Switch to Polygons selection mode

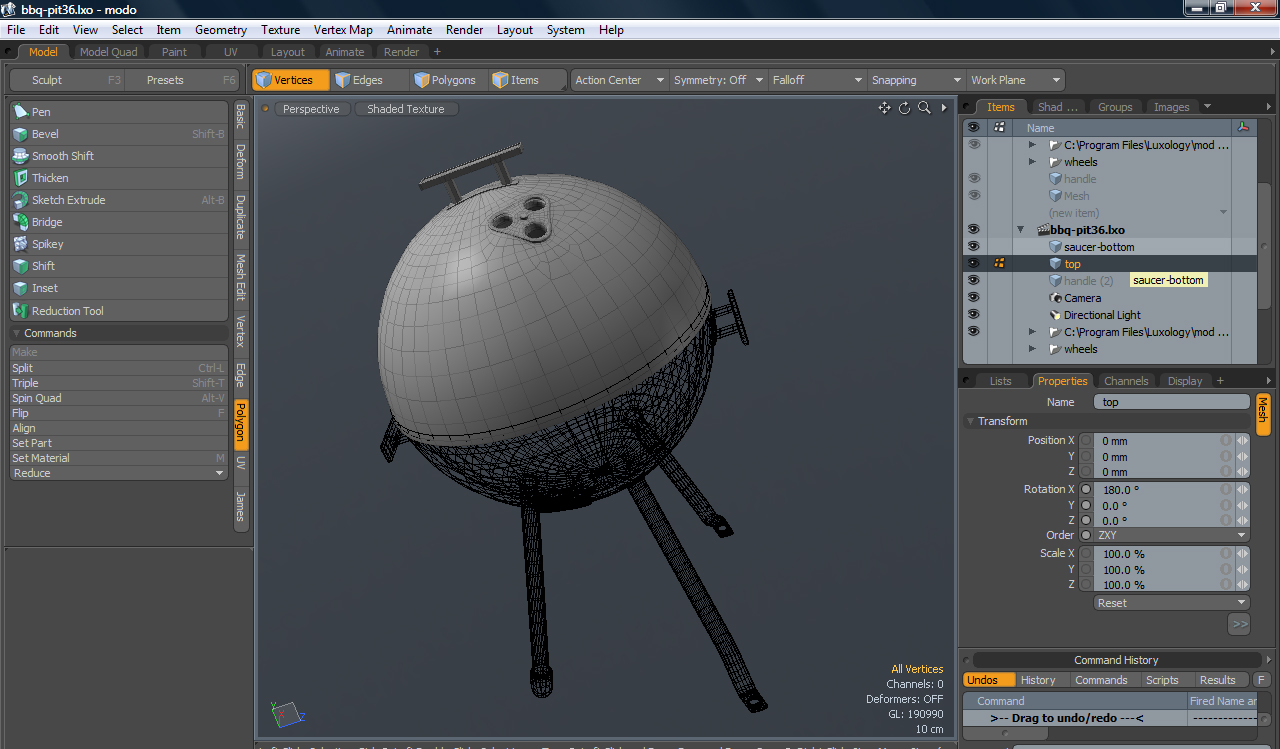pyautogui.click(x=449, y=80)
